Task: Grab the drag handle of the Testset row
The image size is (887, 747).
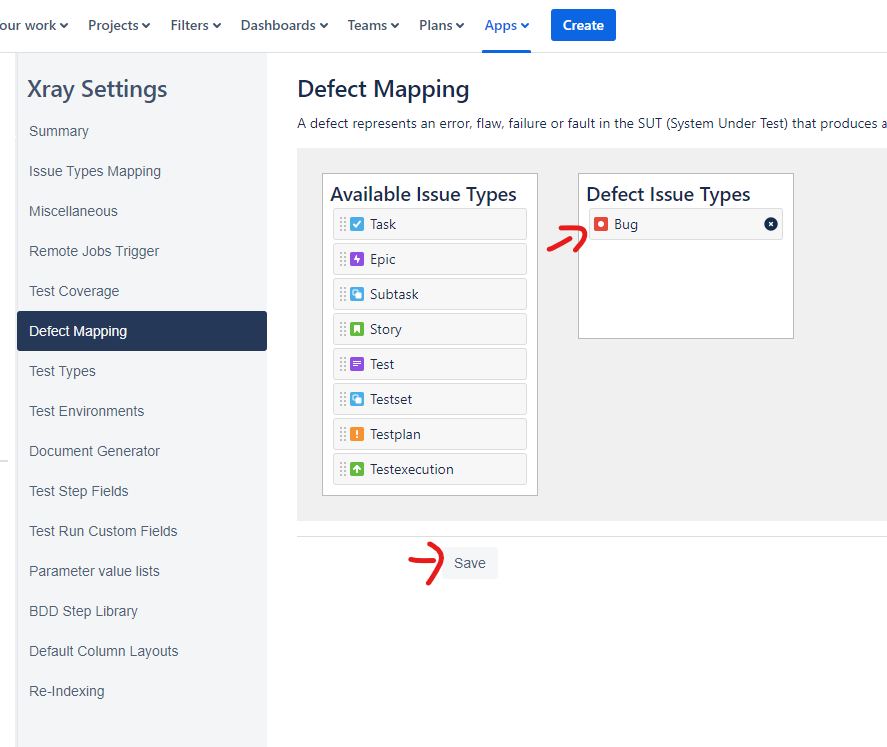Action: point(343,400)
